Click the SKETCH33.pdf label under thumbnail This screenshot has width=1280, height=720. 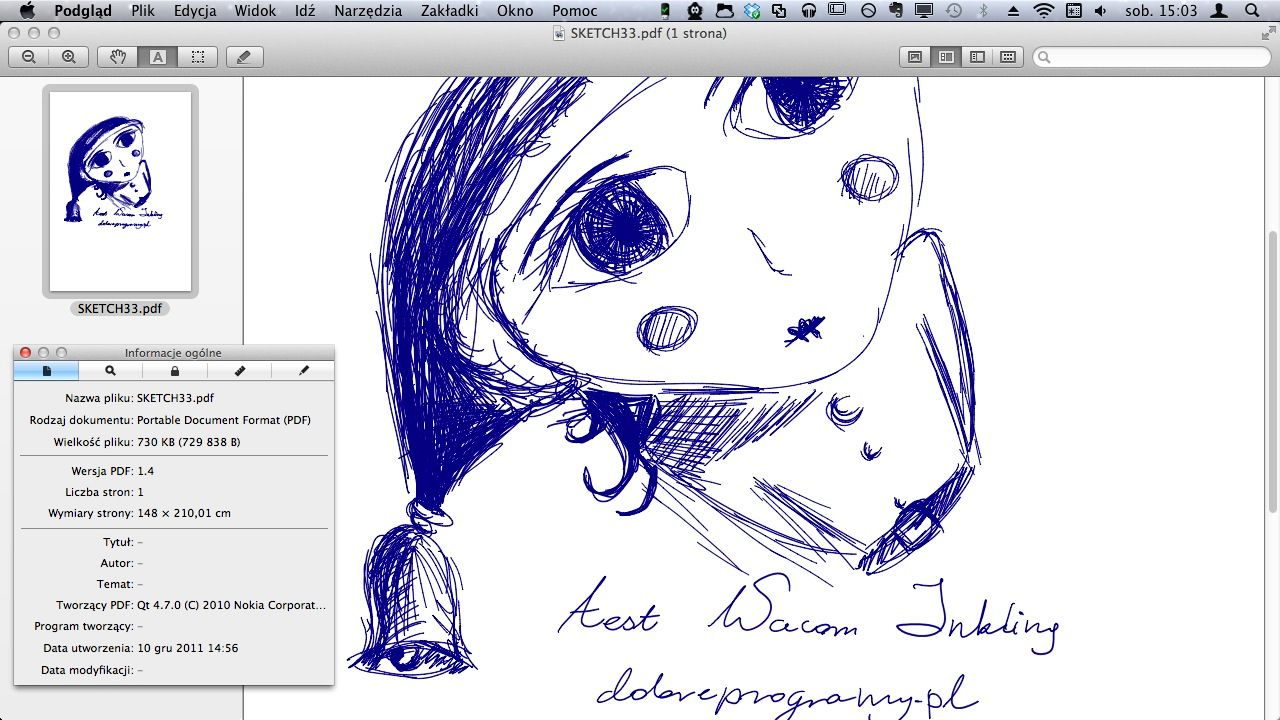[120, 309]
